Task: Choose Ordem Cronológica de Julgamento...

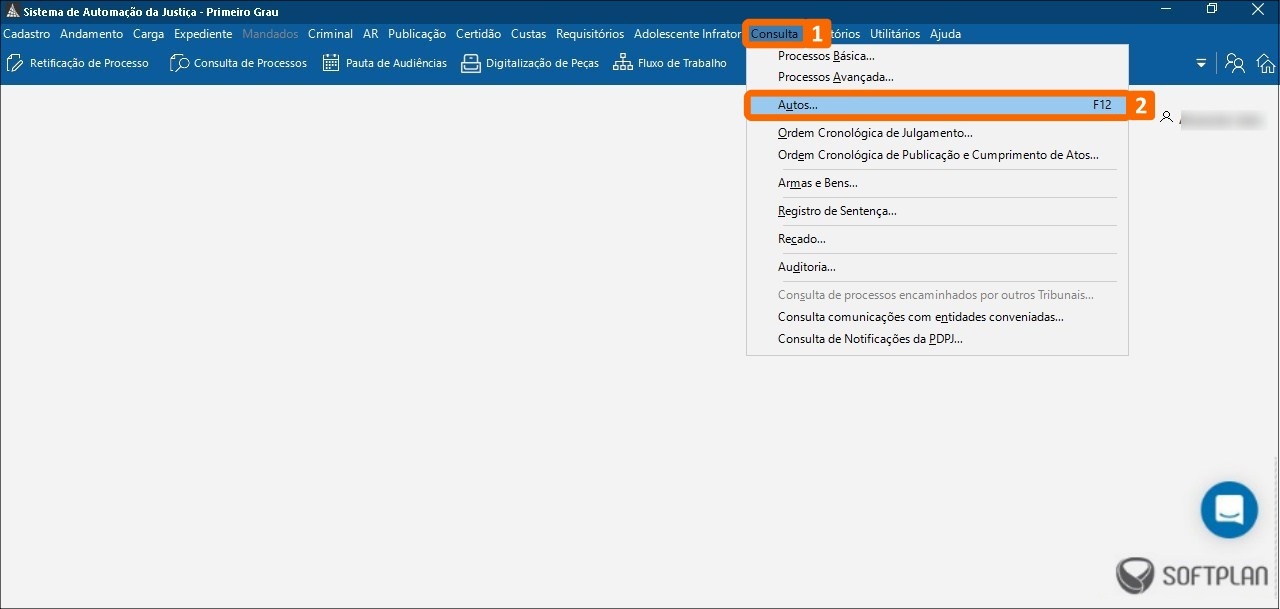Action: [937, 133]
